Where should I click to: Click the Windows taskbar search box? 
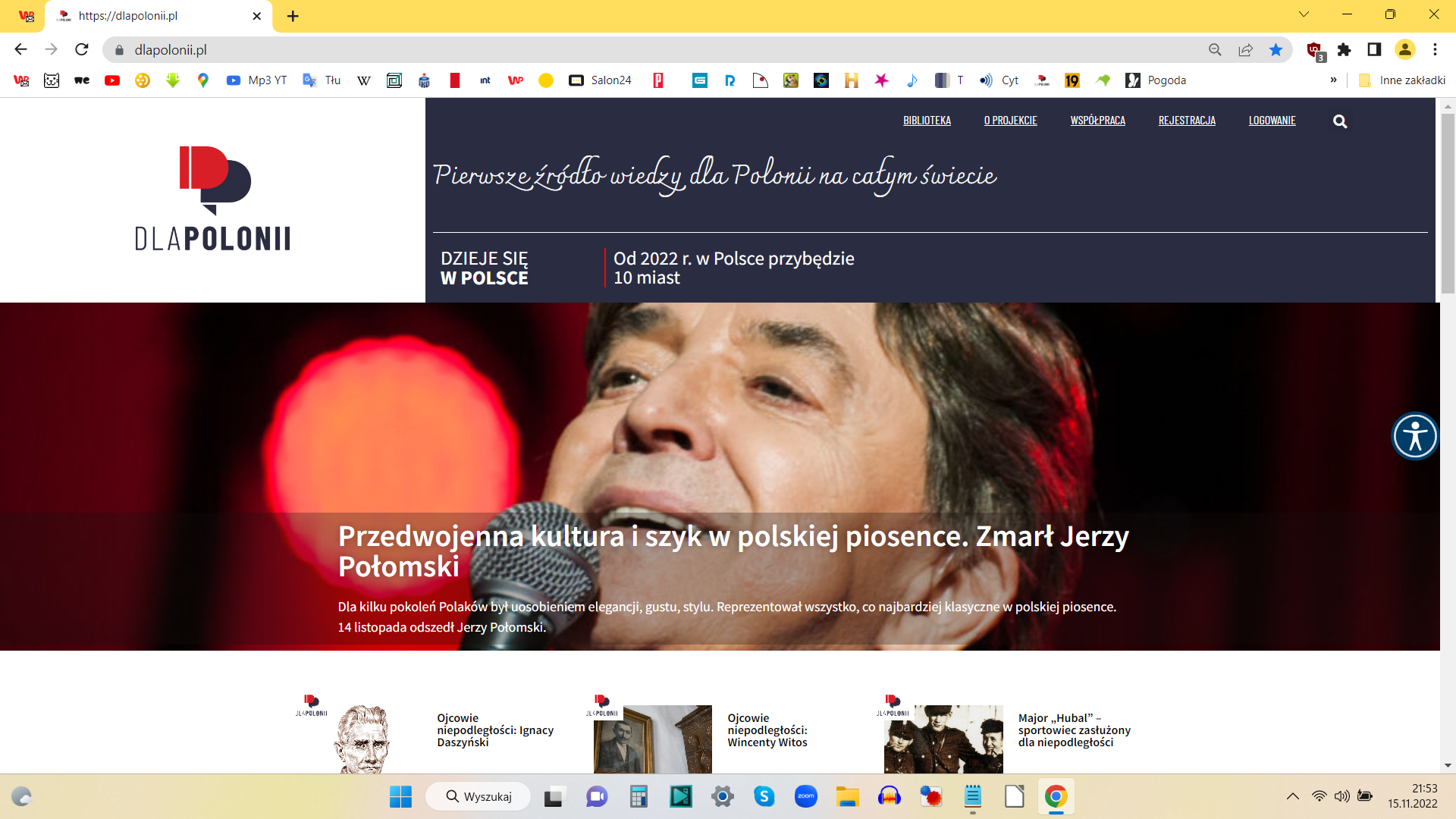coord(479,796)
